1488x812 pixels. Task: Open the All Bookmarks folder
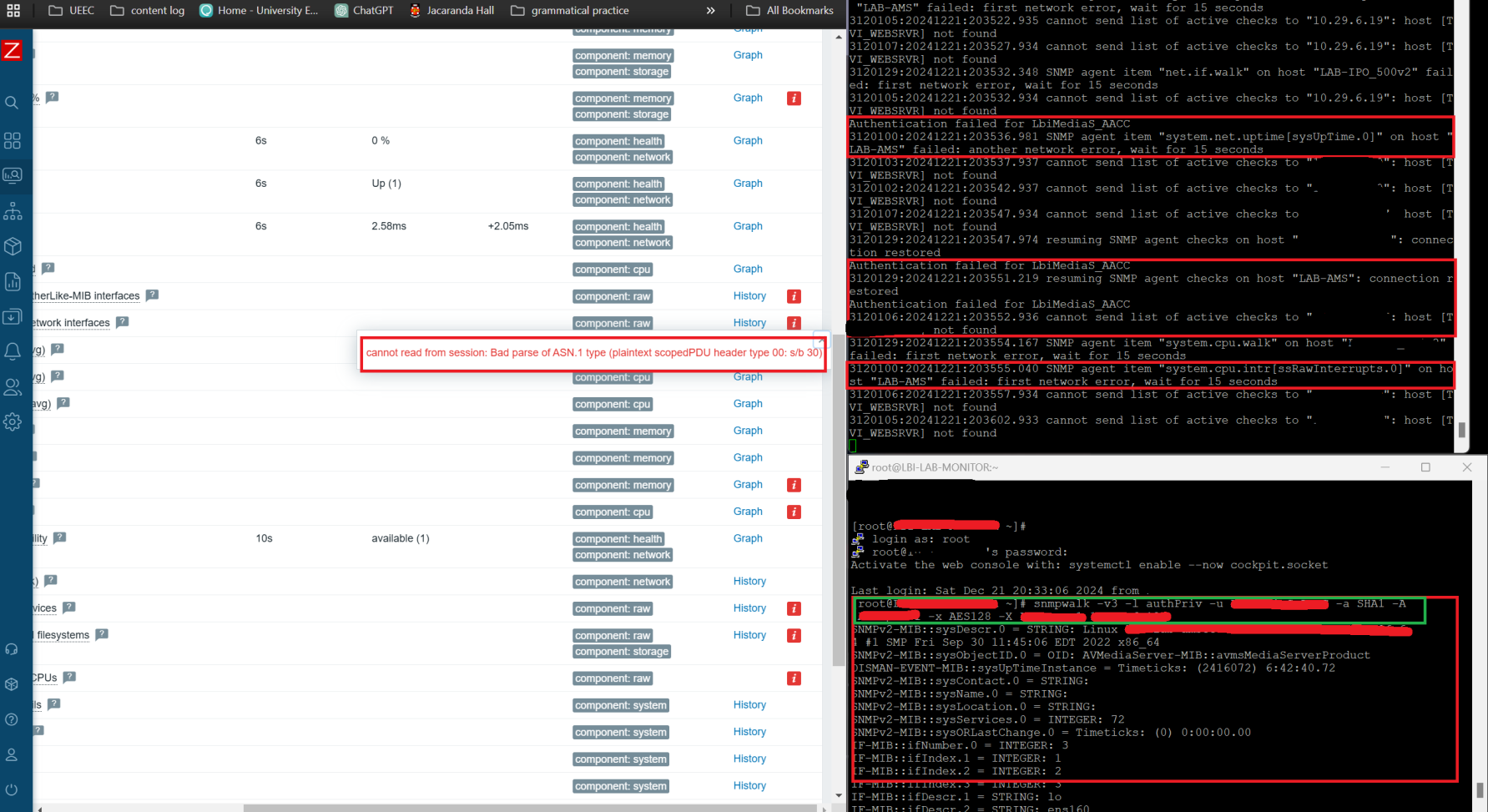789,11
